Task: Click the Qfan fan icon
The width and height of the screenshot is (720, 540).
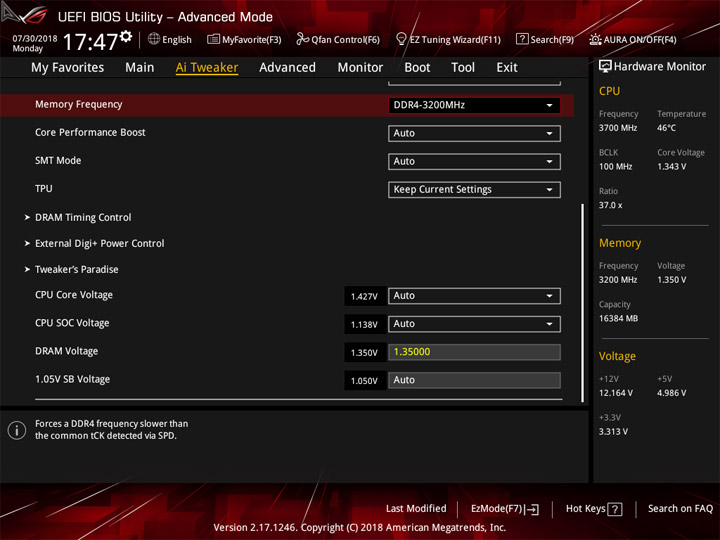Action: [302, 39]
